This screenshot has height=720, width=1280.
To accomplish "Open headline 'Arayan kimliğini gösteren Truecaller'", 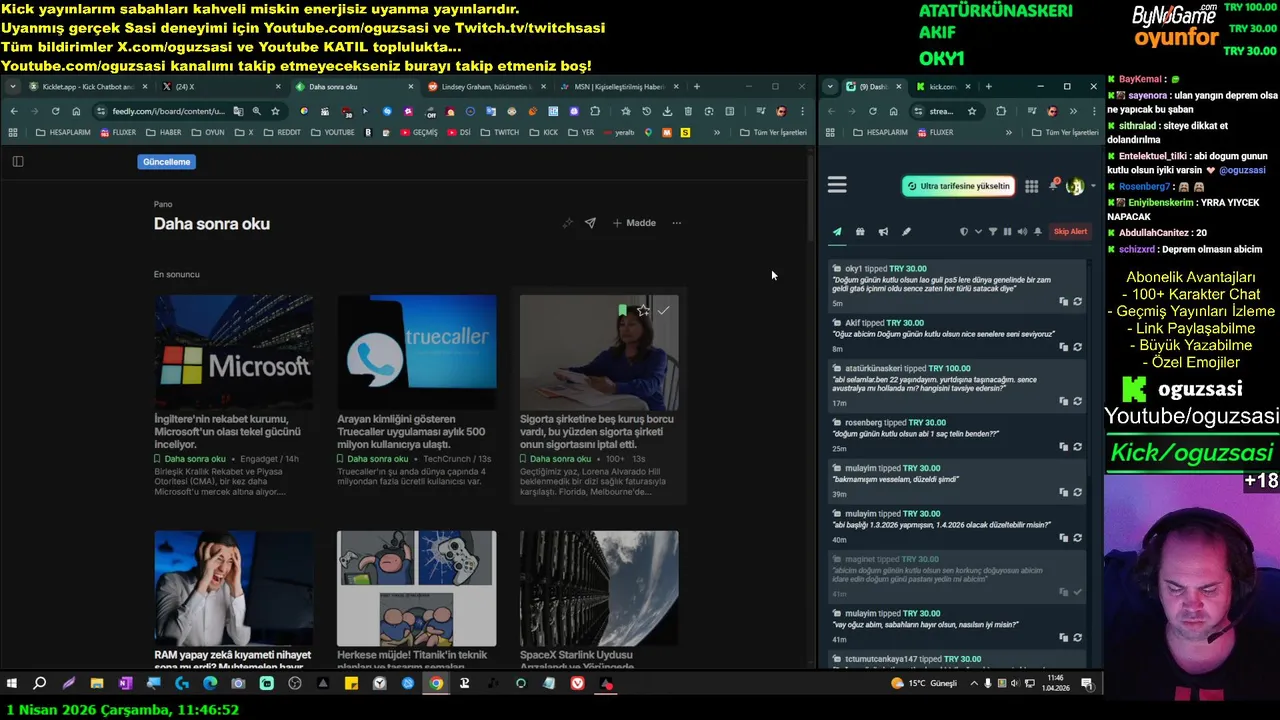I will click(x=411, y=431).
